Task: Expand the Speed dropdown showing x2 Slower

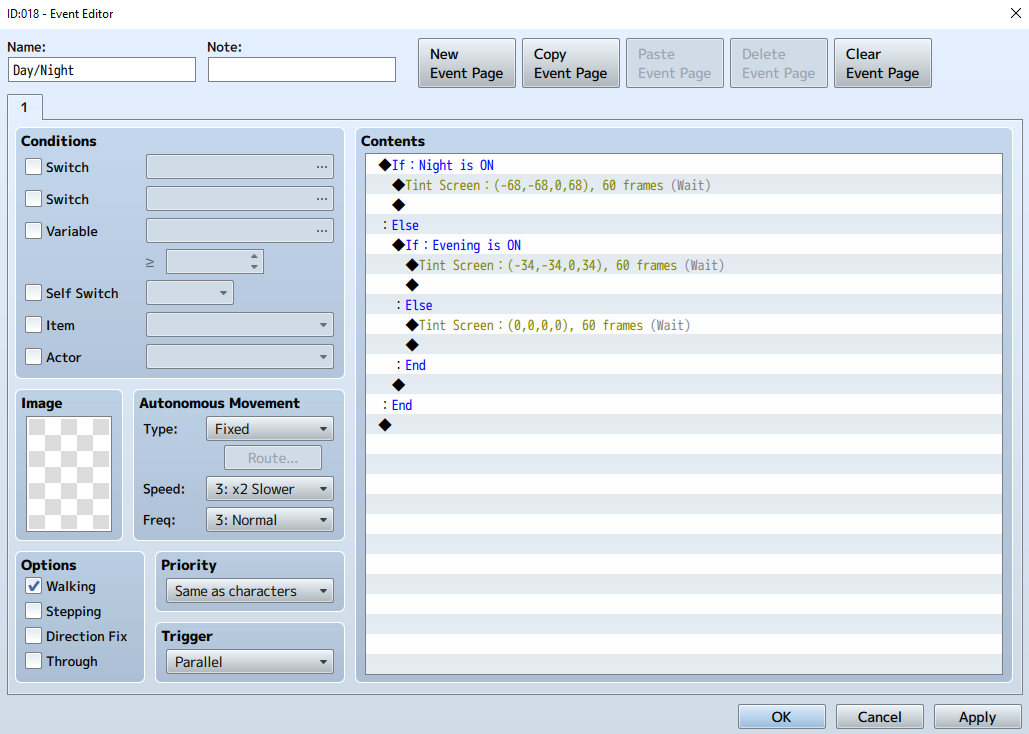Action: click(x=270, y=489)
